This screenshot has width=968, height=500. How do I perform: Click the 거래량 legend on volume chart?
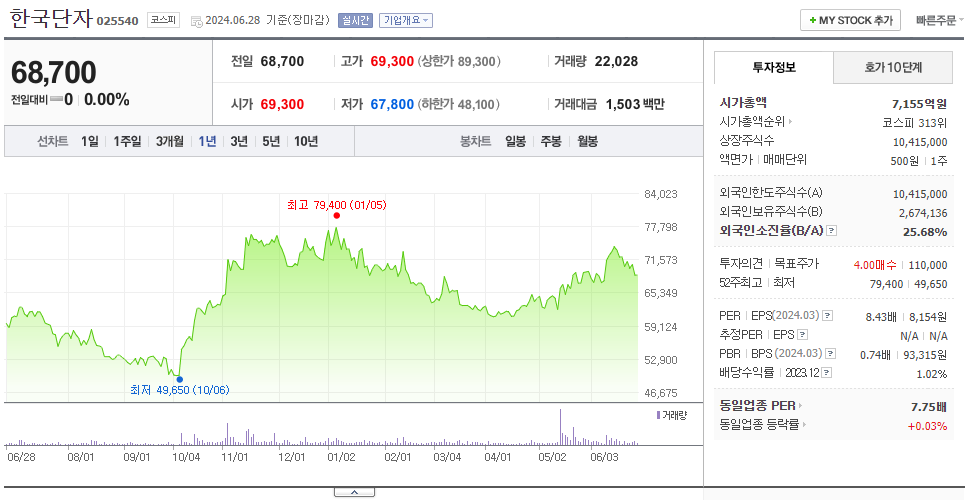(672, 415)
